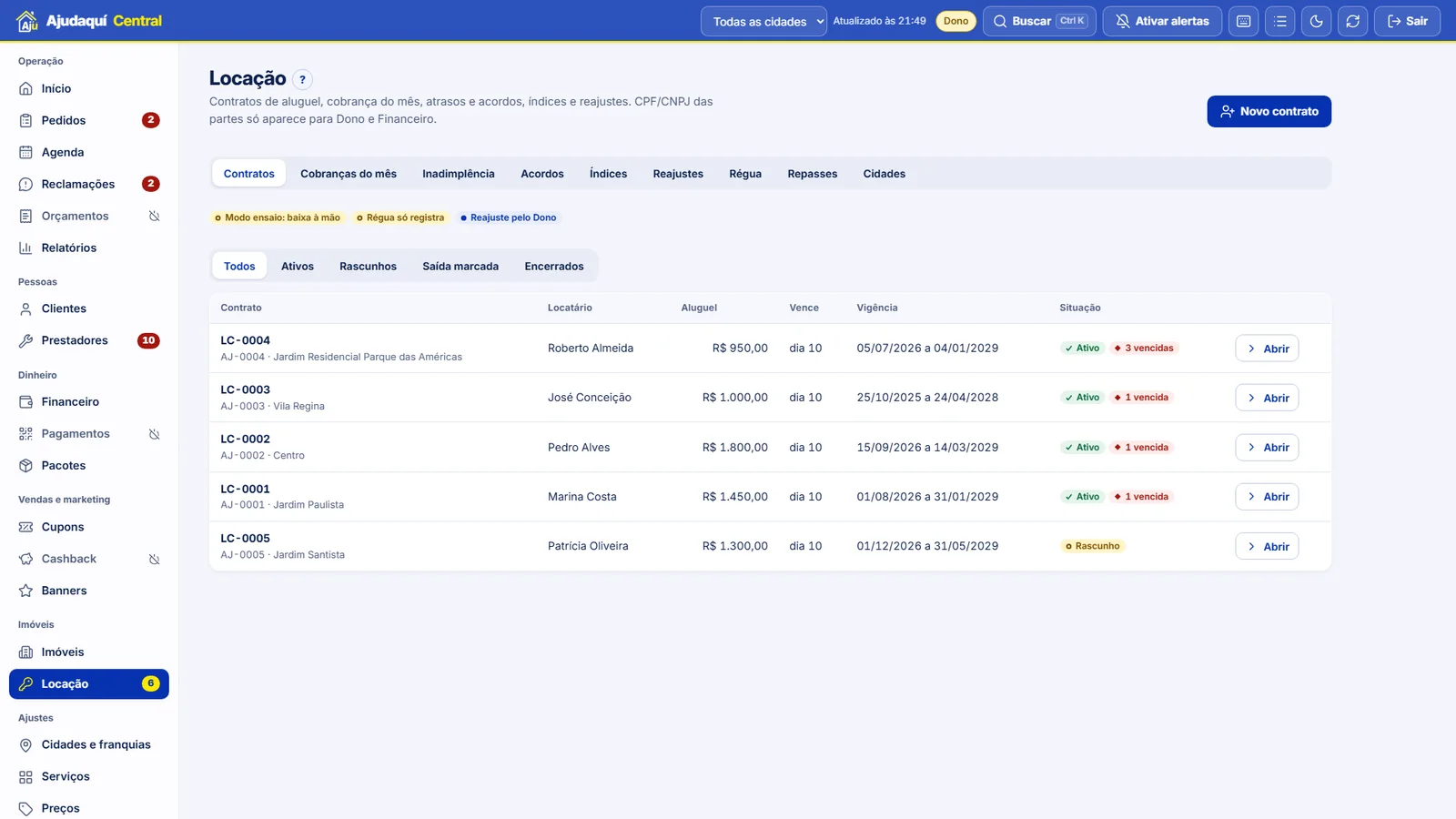The image size is (1456, 819).
Task: Open the Buscar search field
Action: point(1039,21)
